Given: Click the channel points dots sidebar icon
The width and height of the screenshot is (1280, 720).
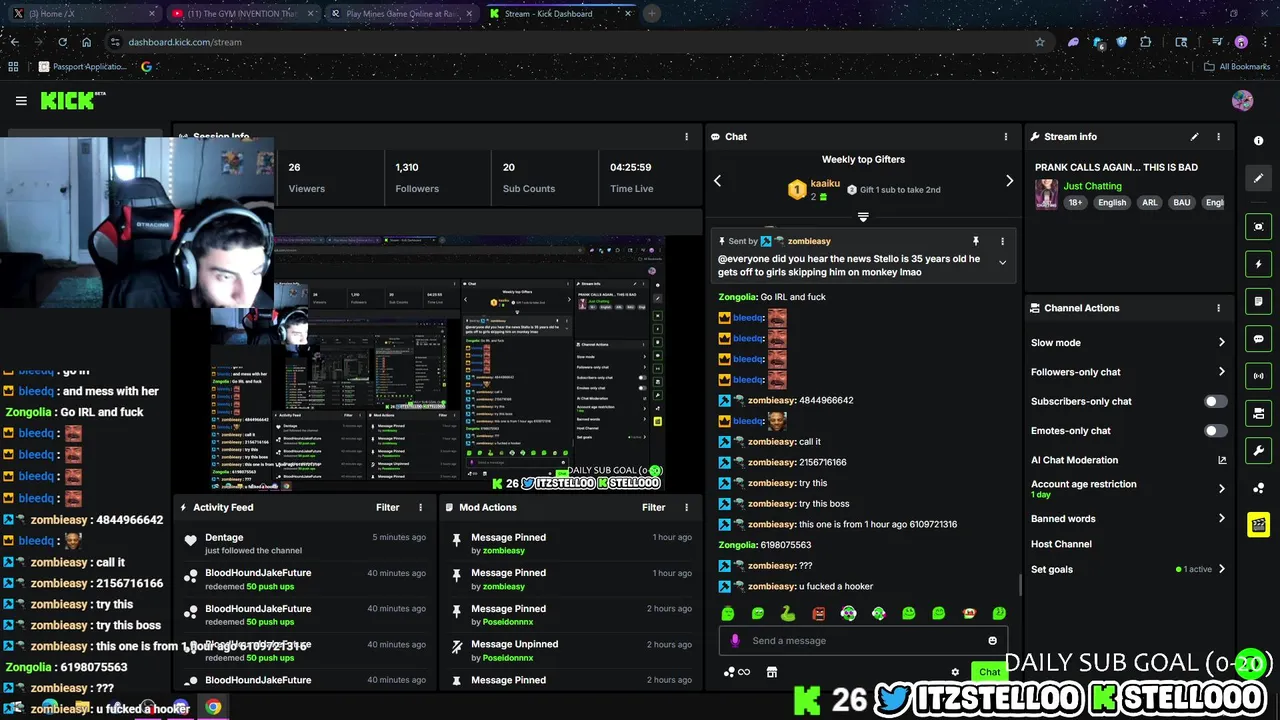Looking at the screenshot, I should tap(1259, 488).
